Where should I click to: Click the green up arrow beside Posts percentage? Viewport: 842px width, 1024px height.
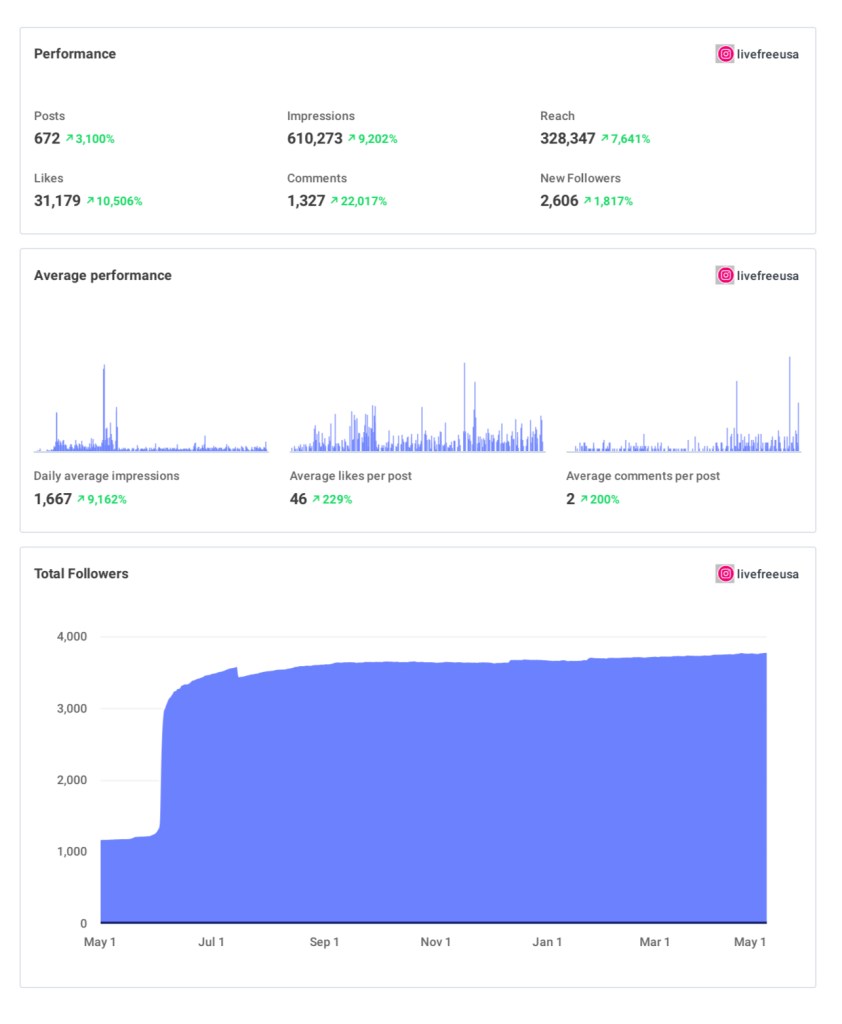pos(70,139)
